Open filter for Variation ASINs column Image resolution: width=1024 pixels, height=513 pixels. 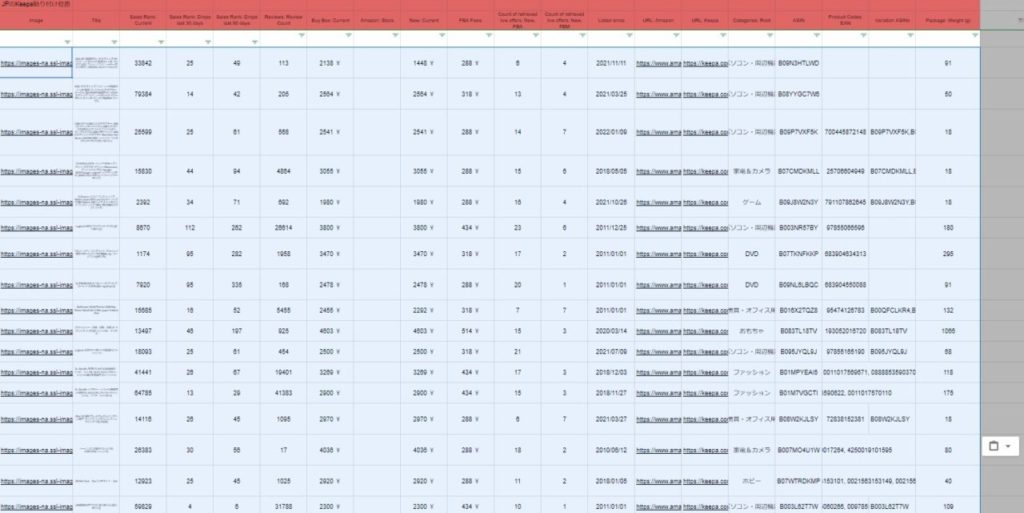coord(910,35)
